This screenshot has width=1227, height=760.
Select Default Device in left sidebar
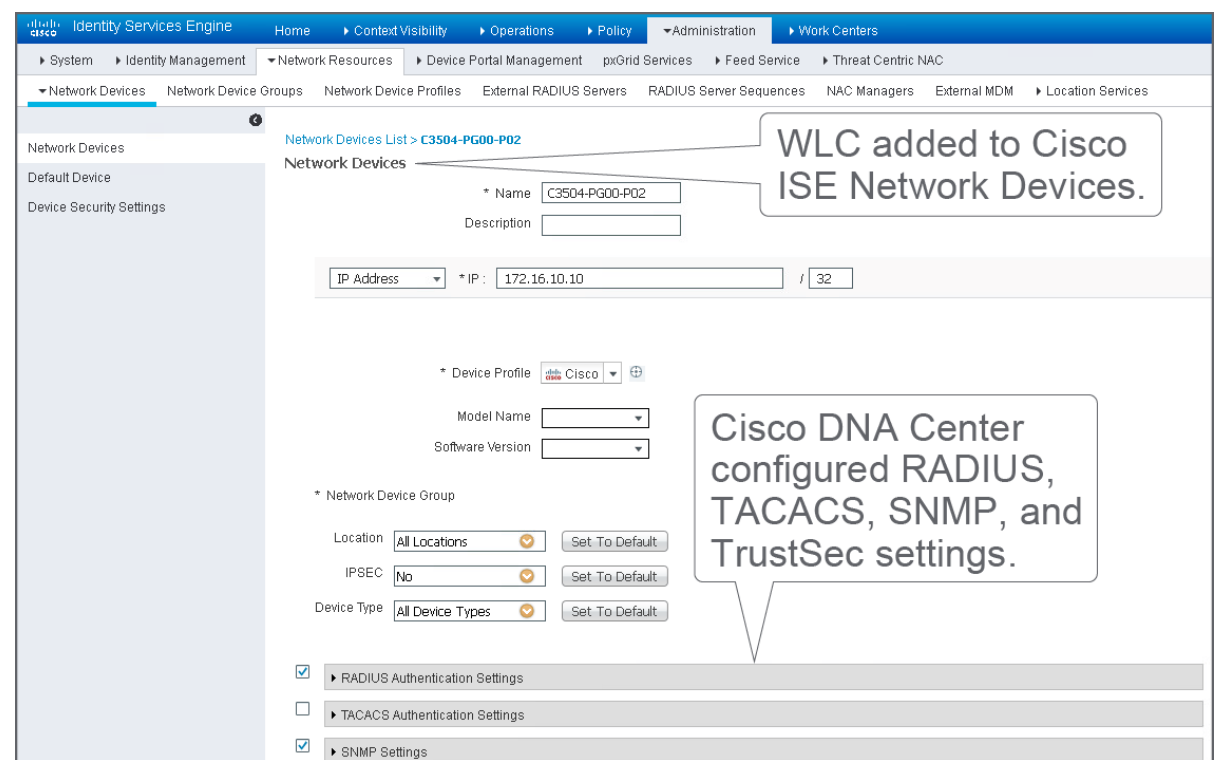click(69, 177)
